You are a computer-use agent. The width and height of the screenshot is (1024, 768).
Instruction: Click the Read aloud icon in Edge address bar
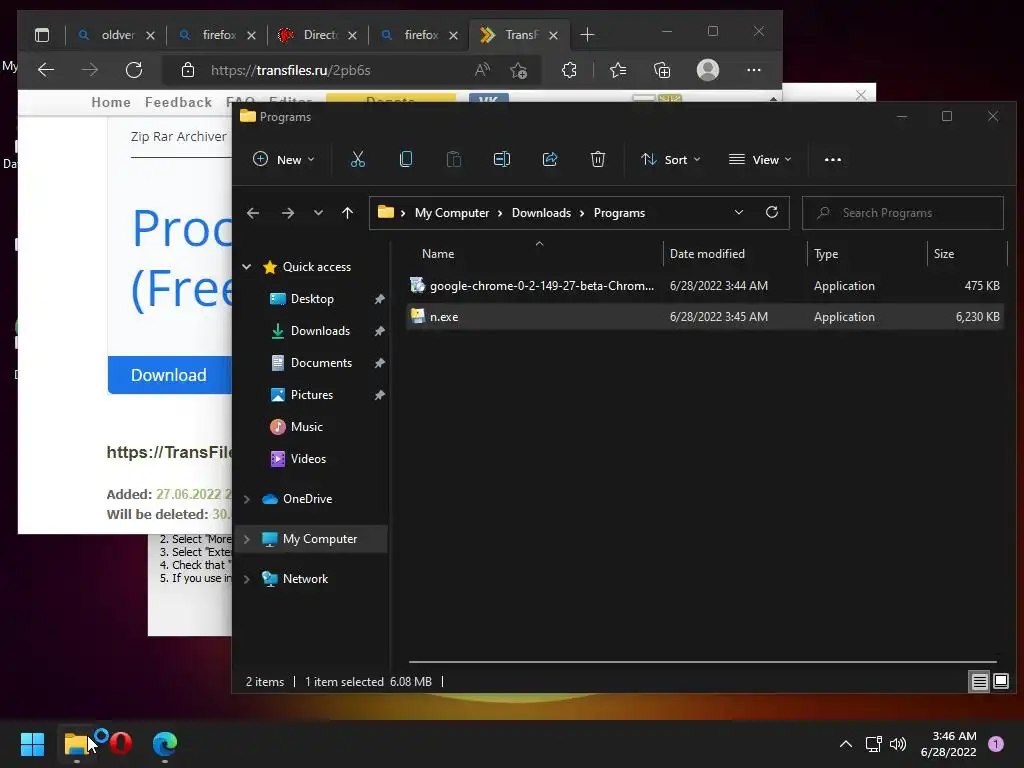(482, 70)
